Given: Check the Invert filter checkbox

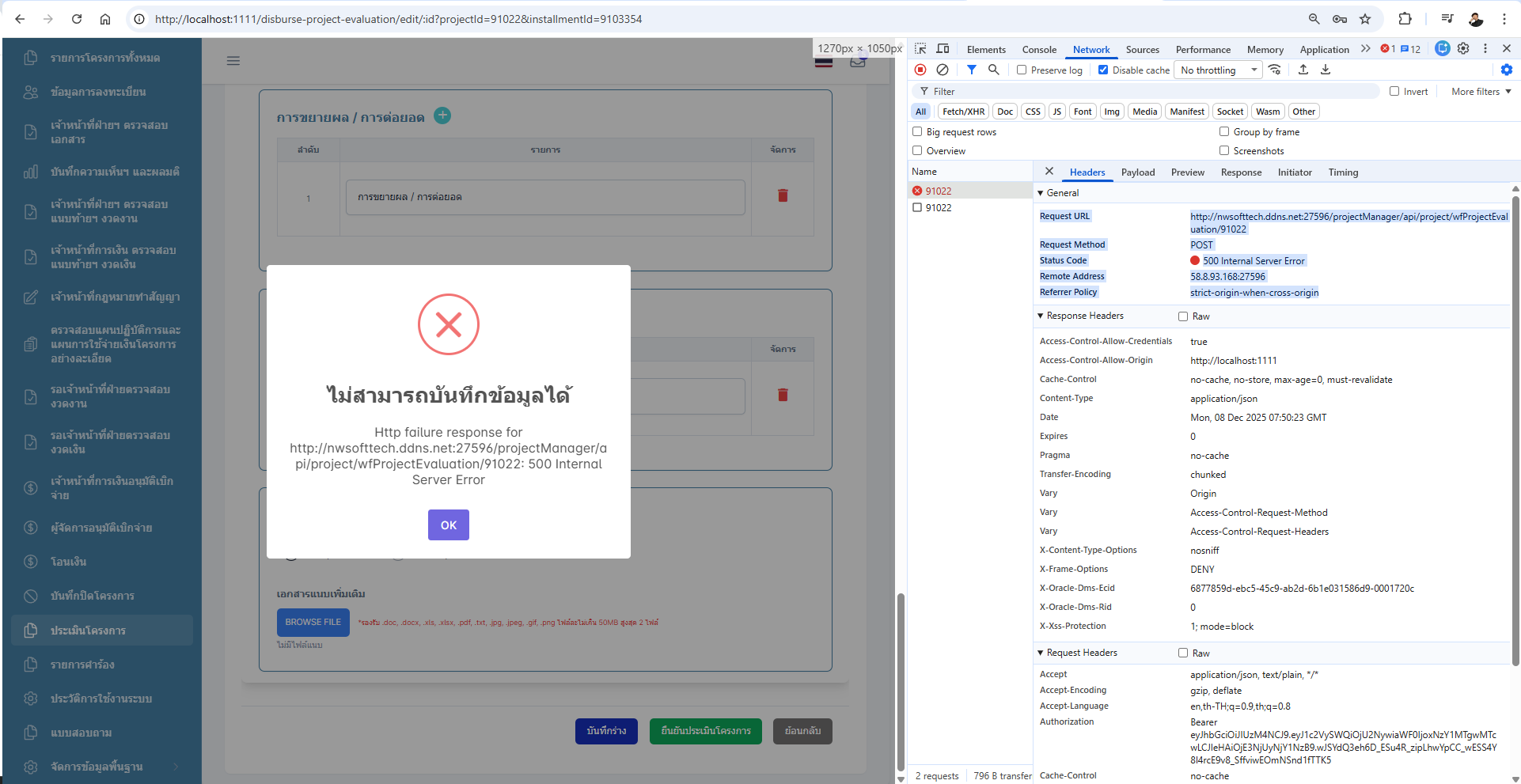Looking at the screenshot, I should [x=1394, y=92].
